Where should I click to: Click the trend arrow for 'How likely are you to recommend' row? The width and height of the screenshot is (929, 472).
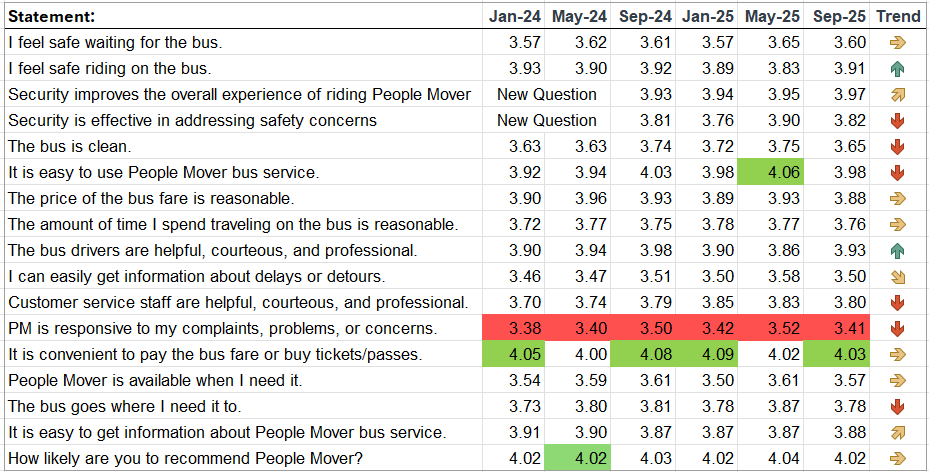[x=897, y=458]
